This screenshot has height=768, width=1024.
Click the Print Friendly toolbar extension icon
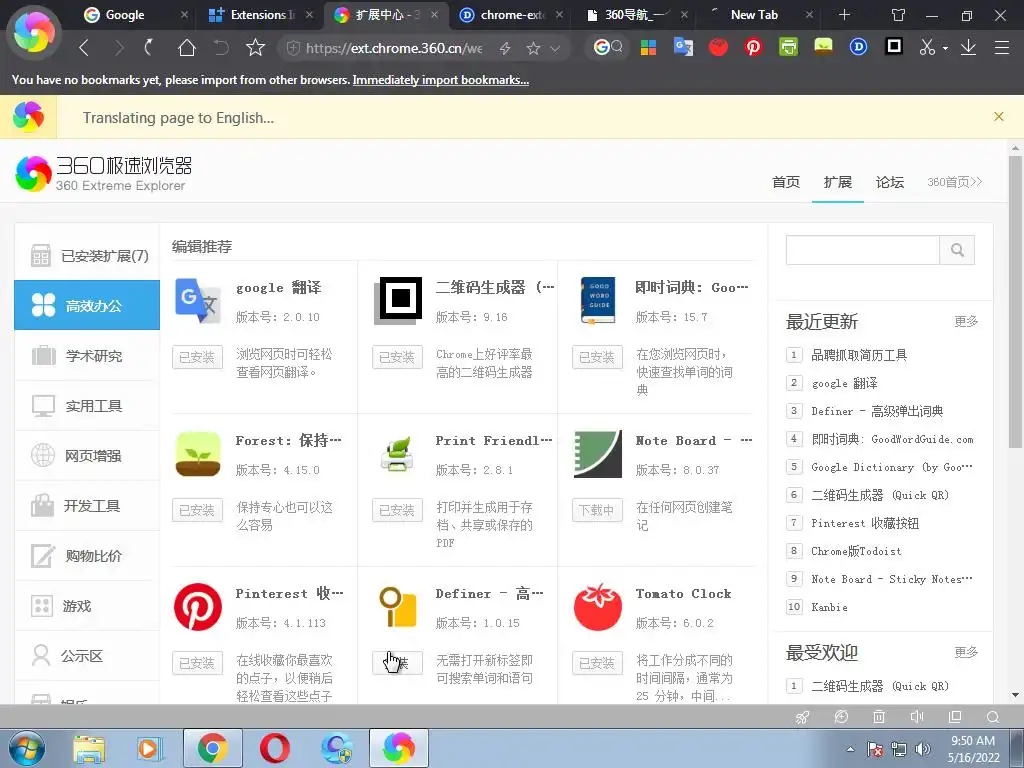click(788, 47)
